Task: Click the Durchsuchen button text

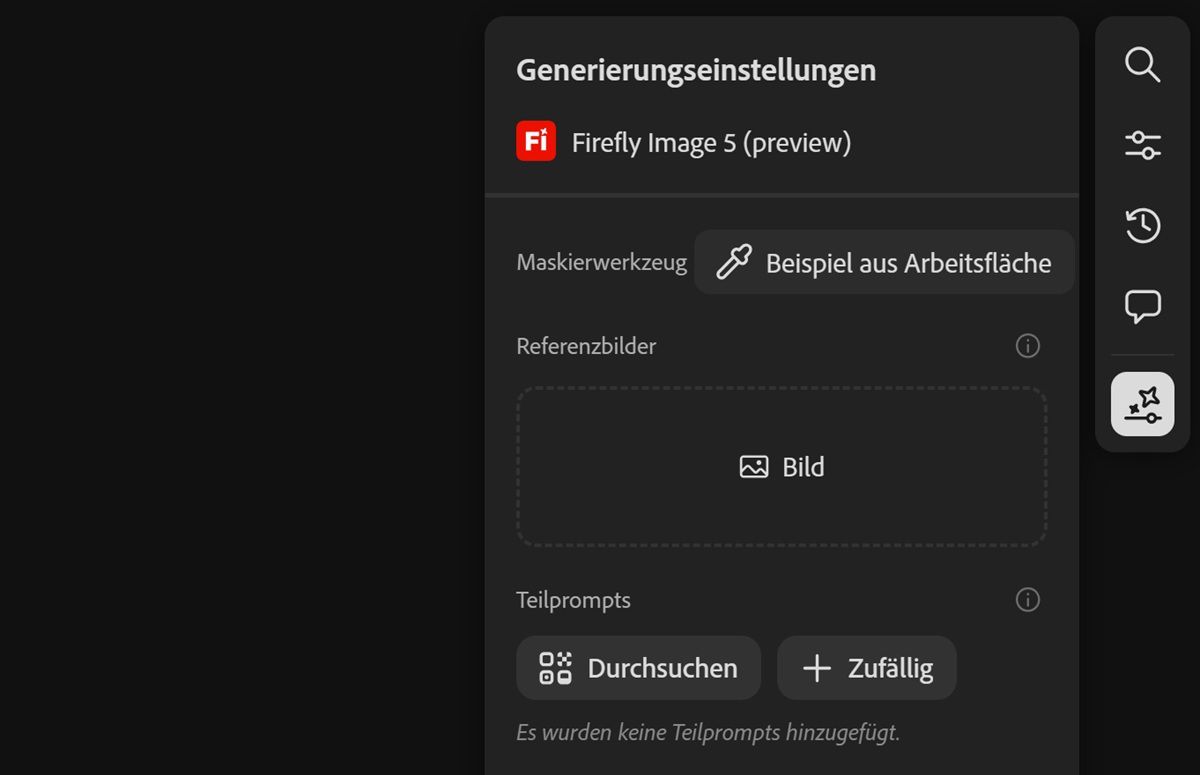Action: (662, 668)
